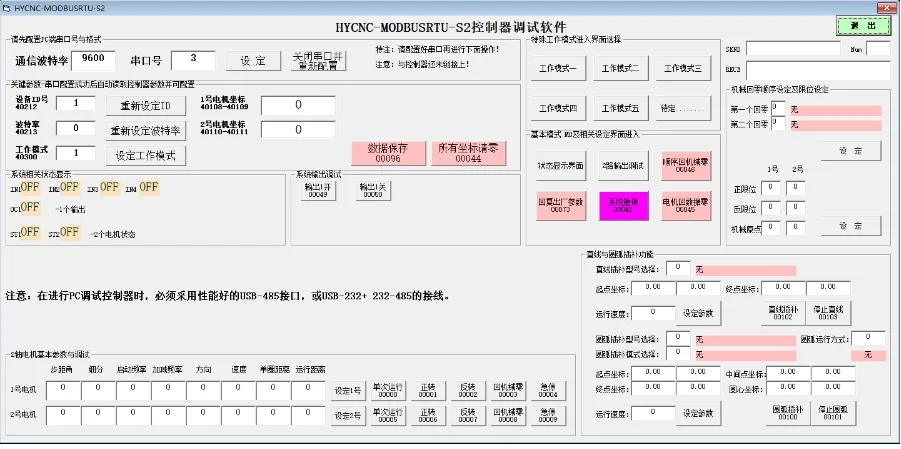This screenshot has height=449, width=901.
Task: Click the 设定 button below 第二个回零
Action: point(850,151)
